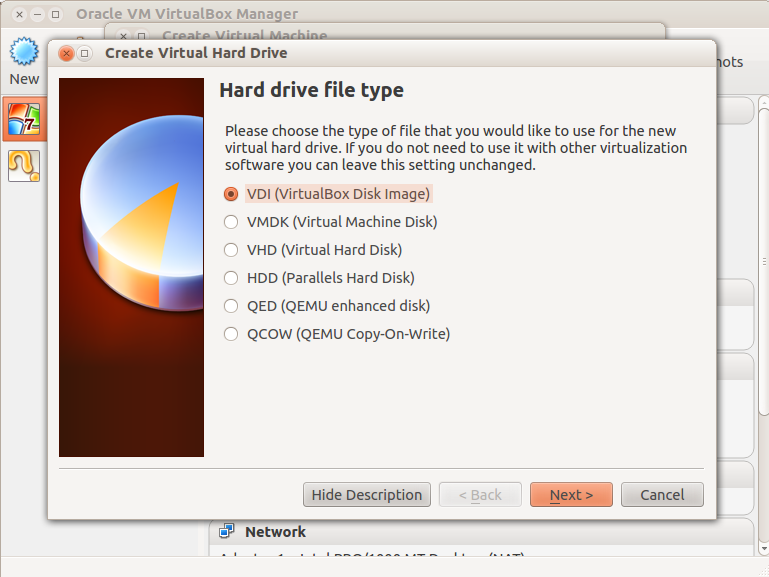This screenshot has height=577, width=769.
Task: Select QCOW (QEMU Copy-On-Write) option
Action: point(337,334)
